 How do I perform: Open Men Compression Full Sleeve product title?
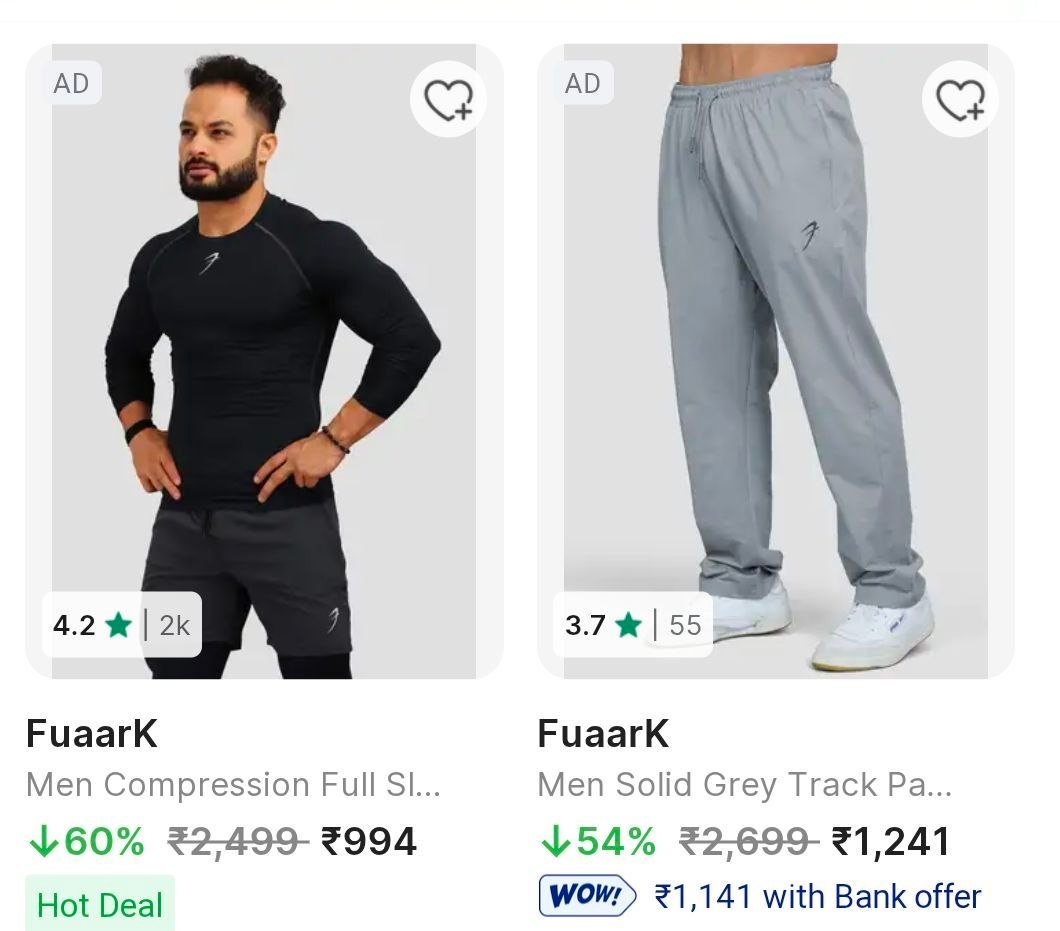tap(233, 785)
